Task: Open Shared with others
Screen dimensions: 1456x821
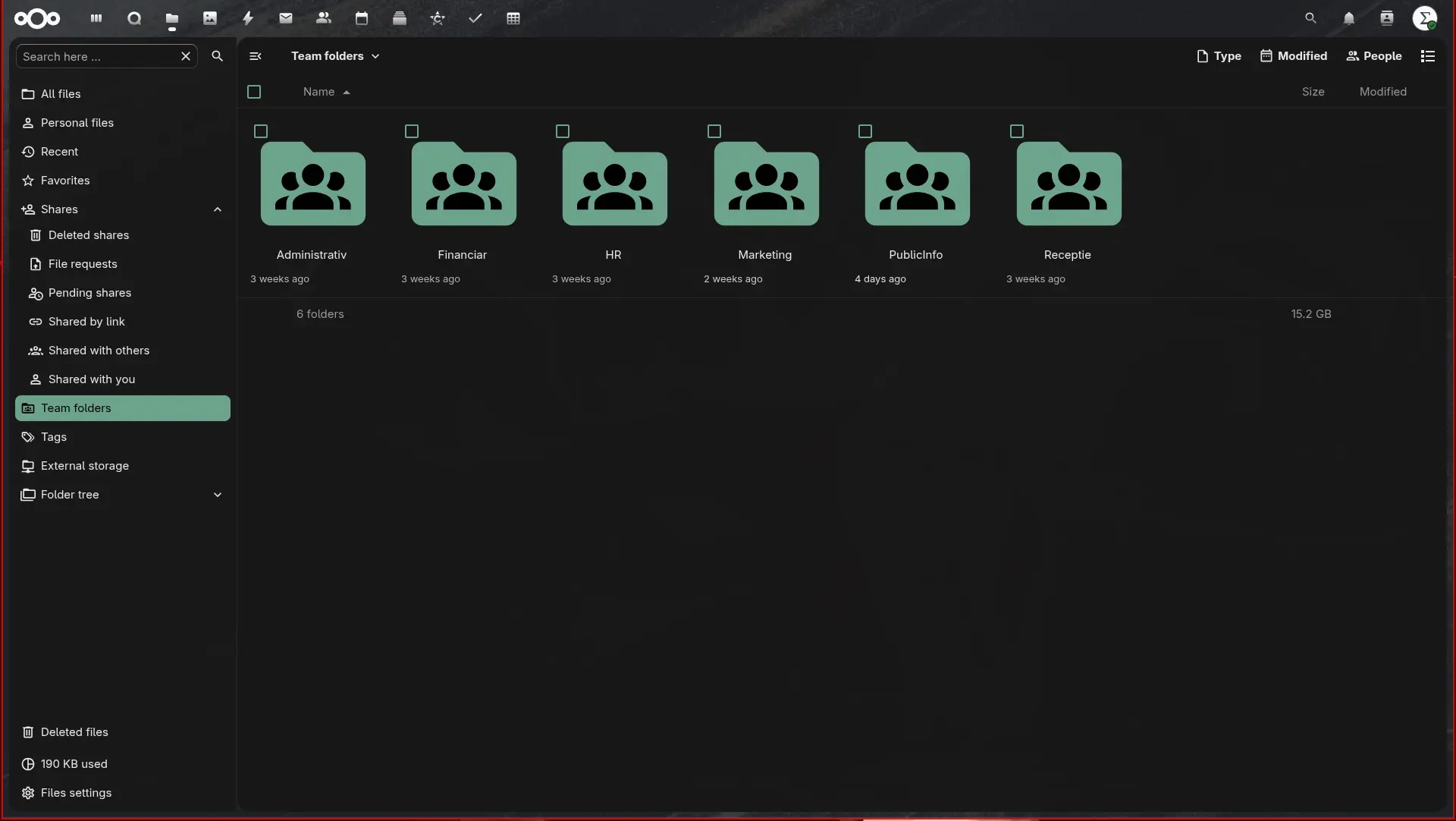Action: (x=127, y=351)
